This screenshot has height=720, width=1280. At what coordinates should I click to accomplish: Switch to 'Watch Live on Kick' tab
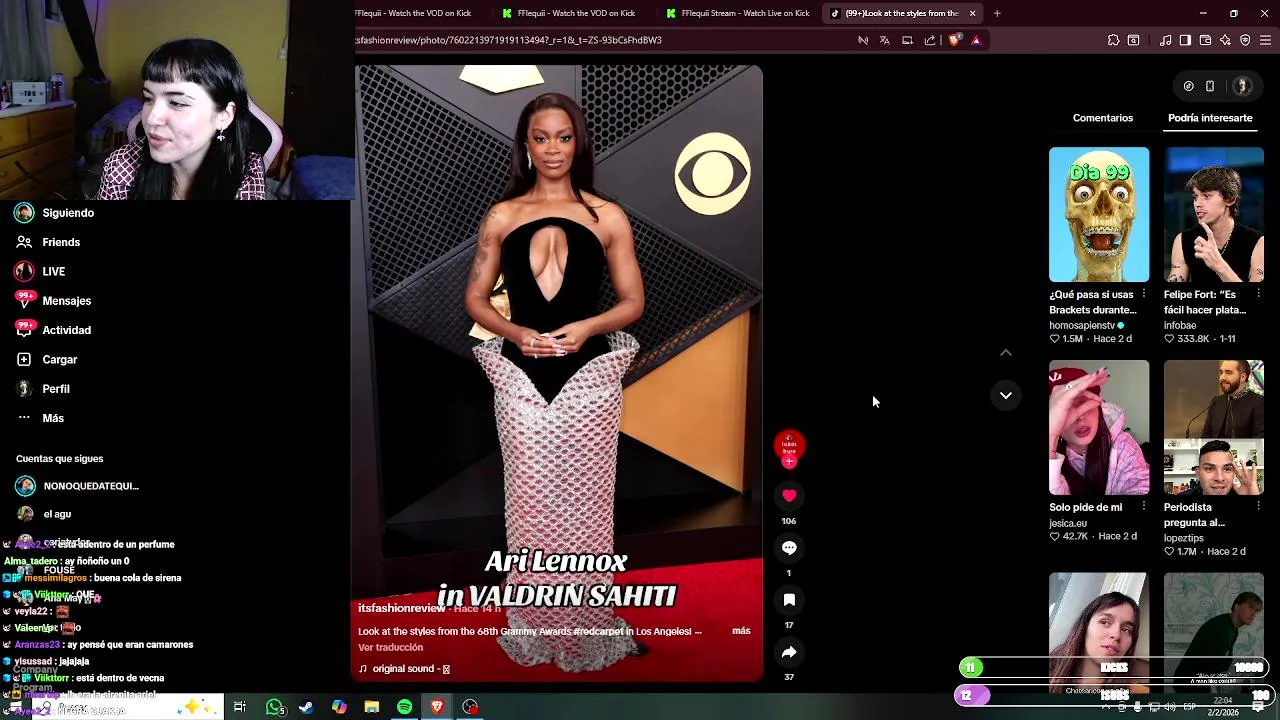pyautogui.click(x=738, y=13)
